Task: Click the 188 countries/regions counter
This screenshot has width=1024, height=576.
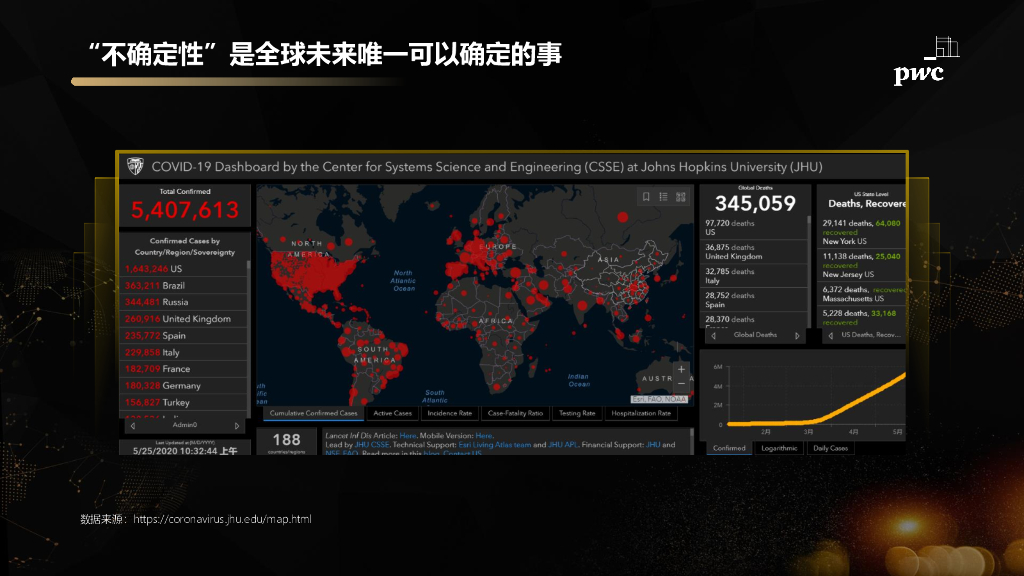Action: 287,441
